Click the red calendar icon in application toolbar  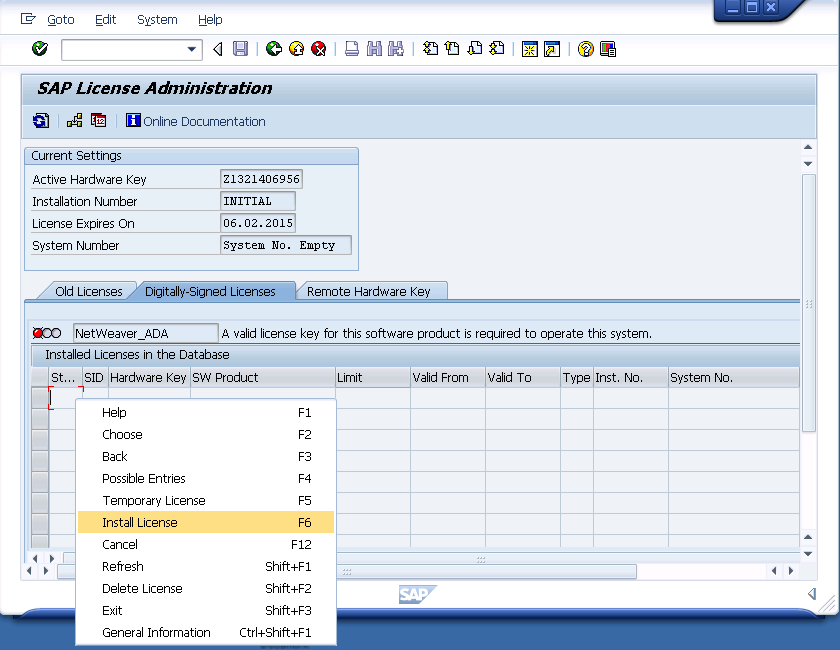[x=99, y=121]
